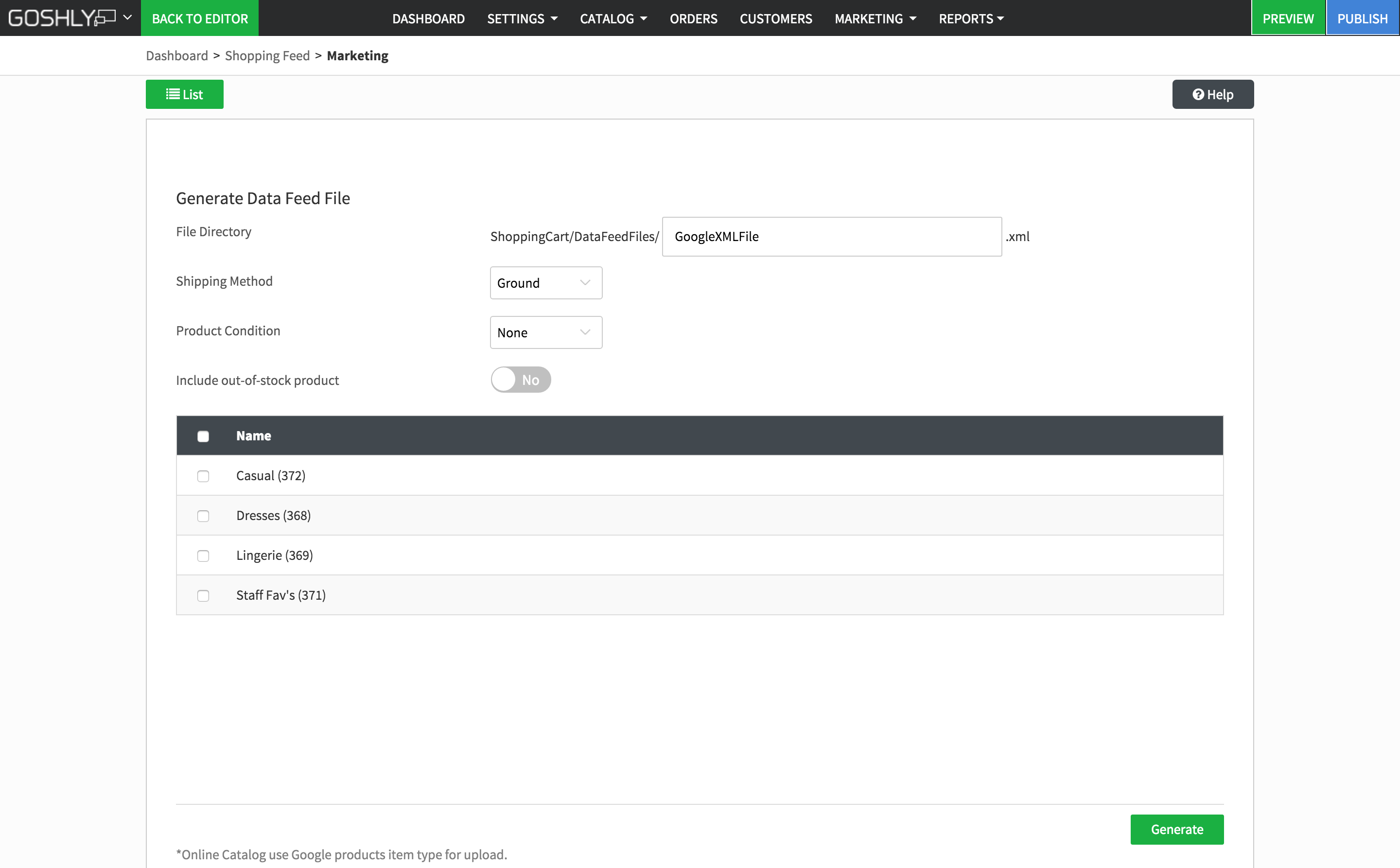Open the Marketing menu
This screenshot has height=868, width=1400.
(x=875, y=18)
